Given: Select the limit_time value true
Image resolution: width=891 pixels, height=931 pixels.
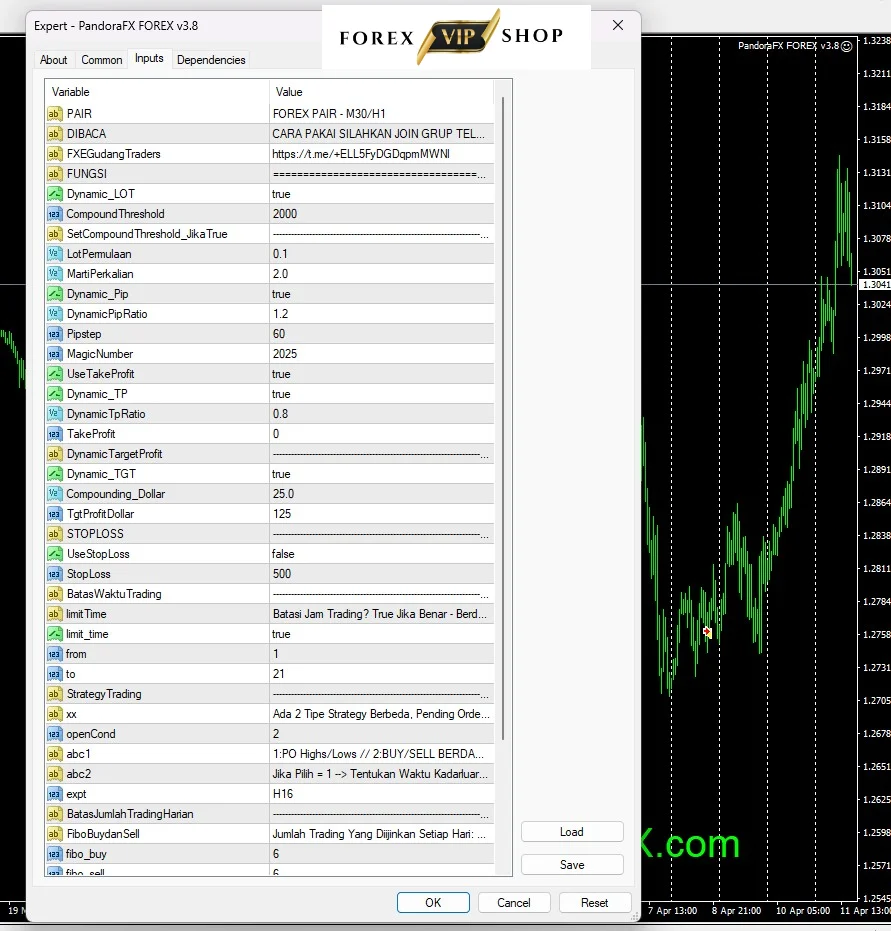Looking at the screenshot, I should 382,634.
